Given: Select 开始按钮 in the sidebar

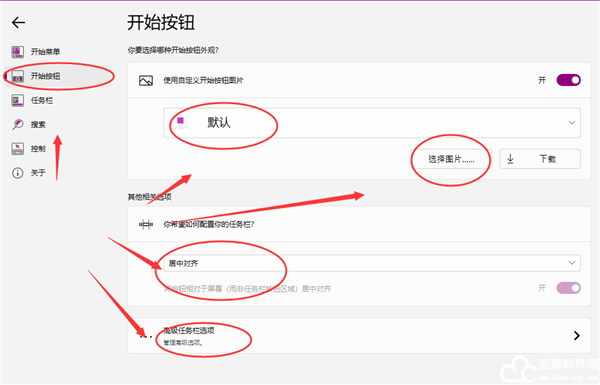Looking at the screenshot, I should coord(57,76).
